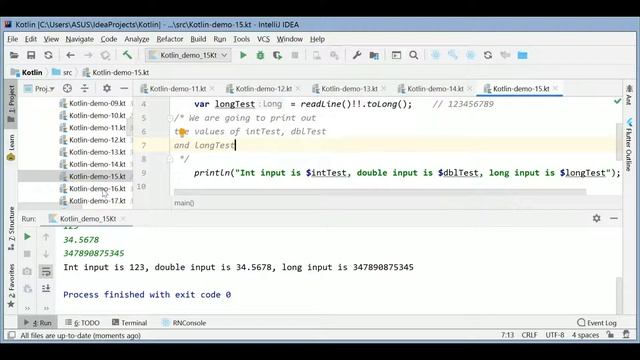Click the main() breadcrumb below the editor
Viewport: 640px width, 360px height.
184,203
